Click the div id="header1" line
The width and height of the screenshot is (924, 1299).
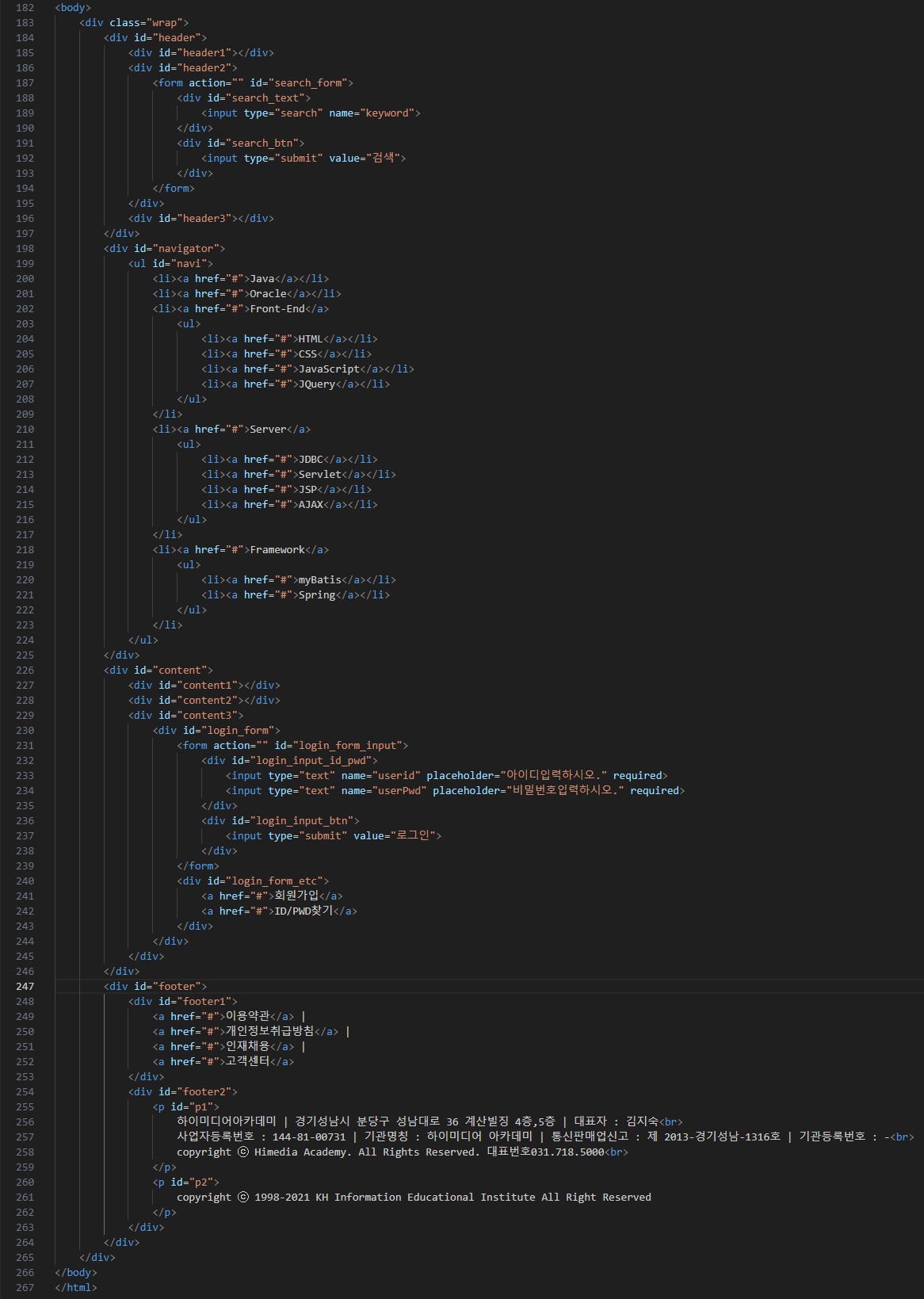tap(201, 53)
